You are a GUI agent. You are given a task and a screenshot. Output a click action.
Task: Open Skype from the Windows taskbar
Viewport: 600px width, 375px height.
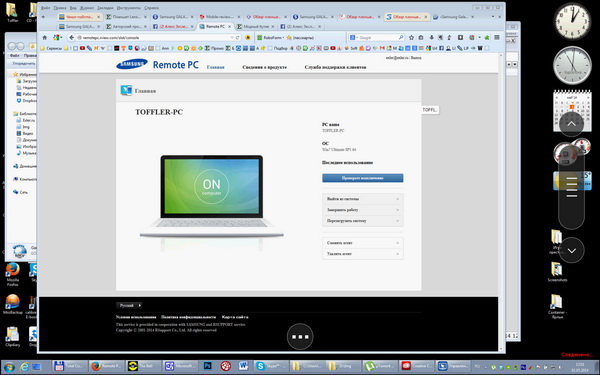[271, 366]
